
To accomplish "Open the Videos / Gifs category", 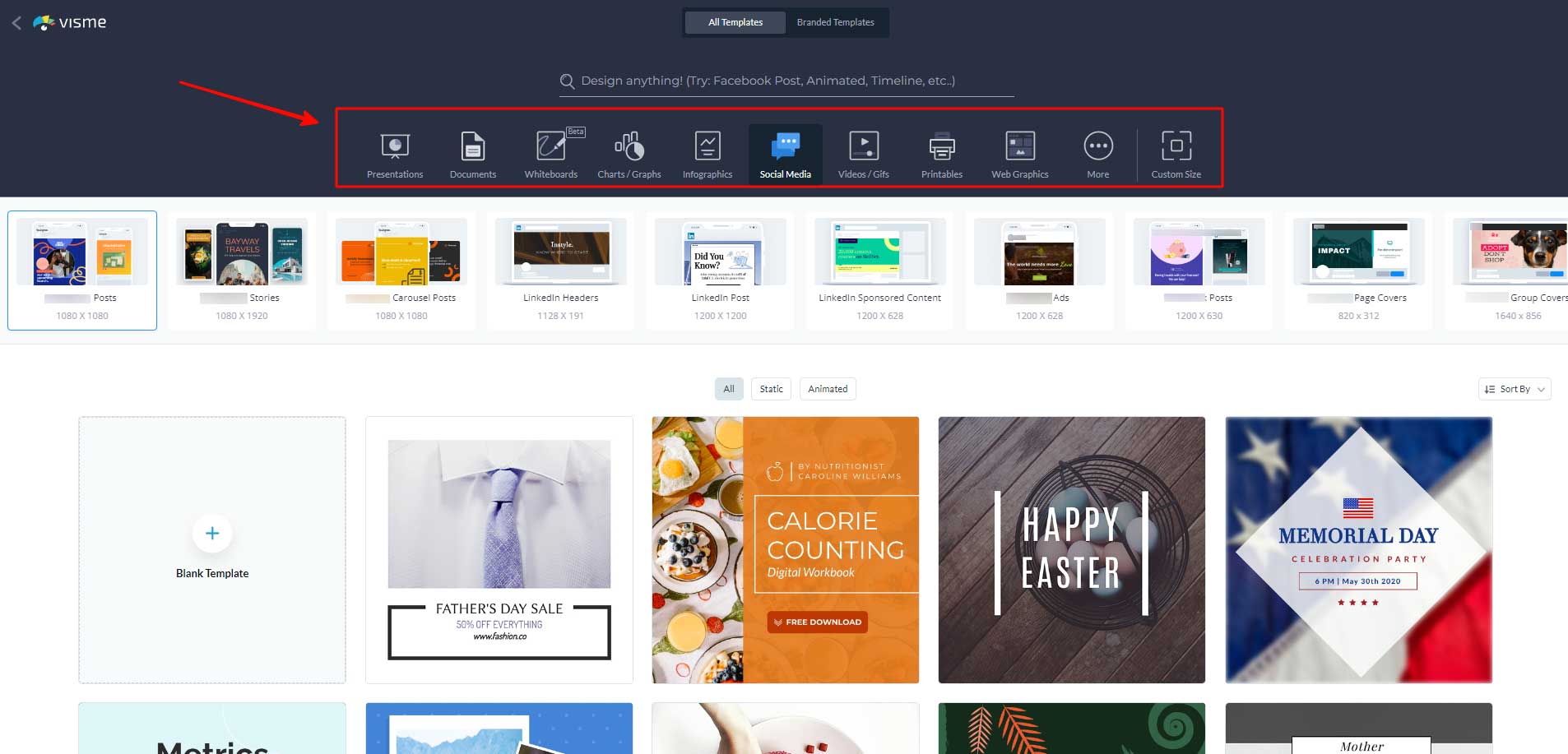I will pyautogui.click(x=863, y=154).
